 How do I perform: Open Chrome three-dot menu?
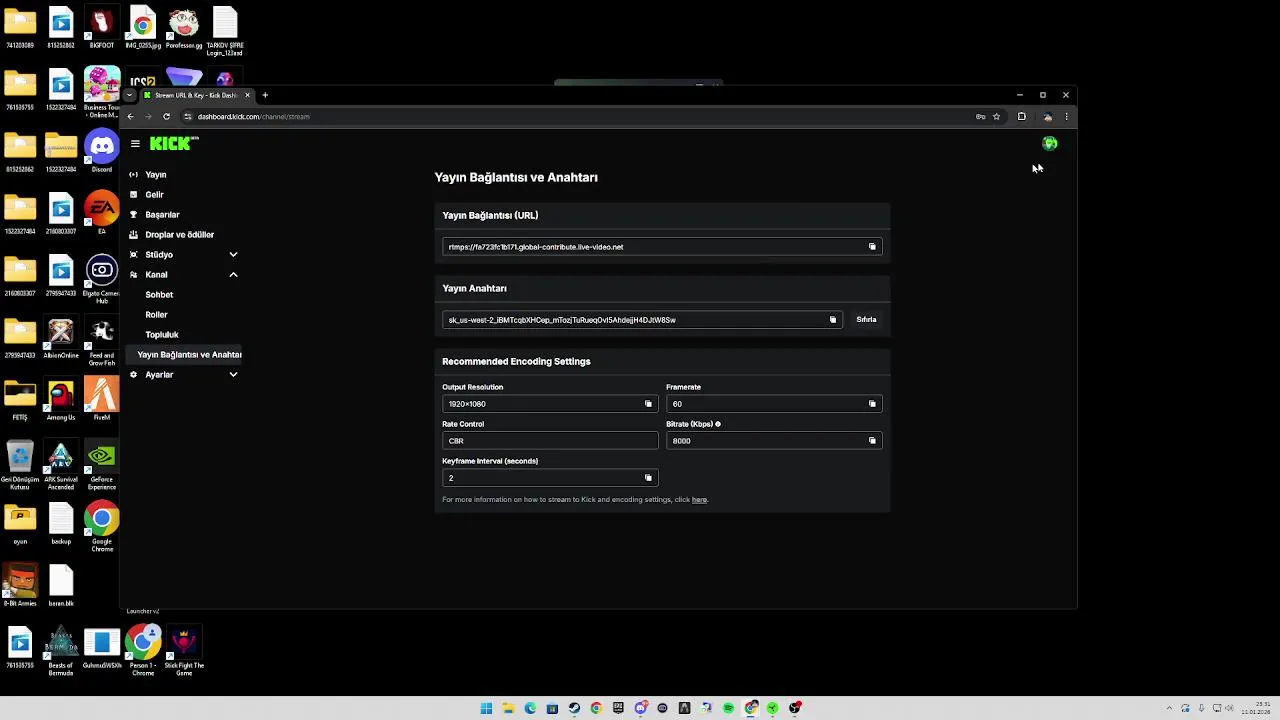[1066, 117]
